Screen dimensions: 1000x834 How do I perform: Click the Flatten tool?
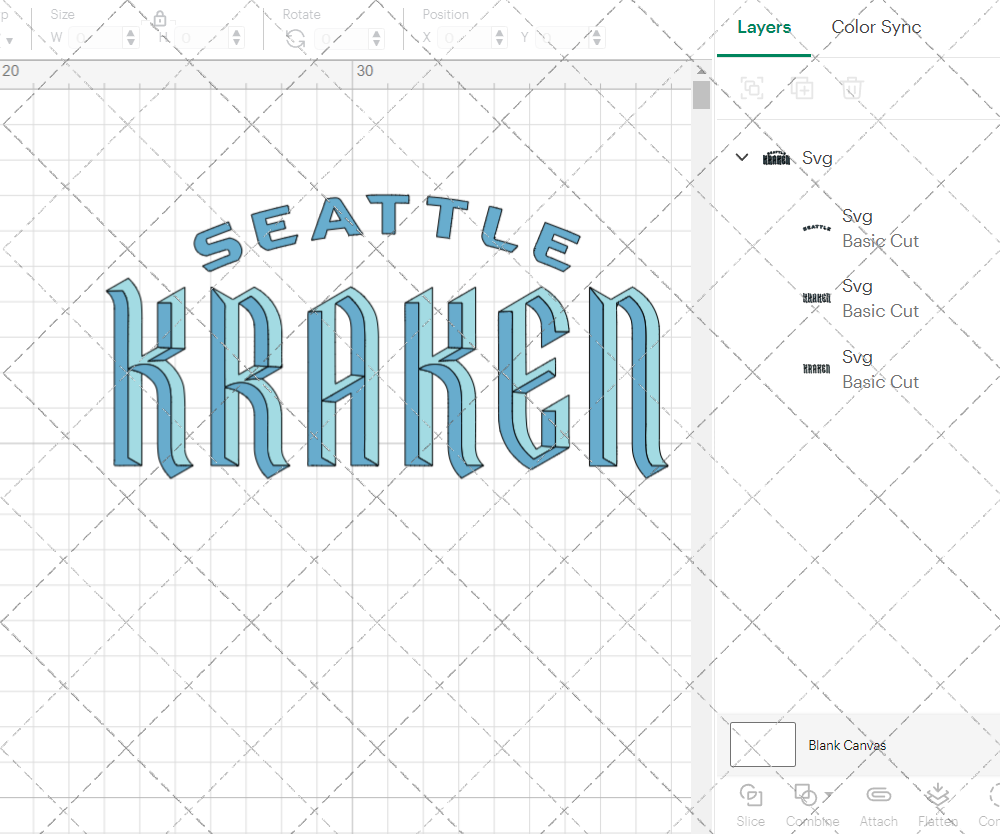point(938,806)
